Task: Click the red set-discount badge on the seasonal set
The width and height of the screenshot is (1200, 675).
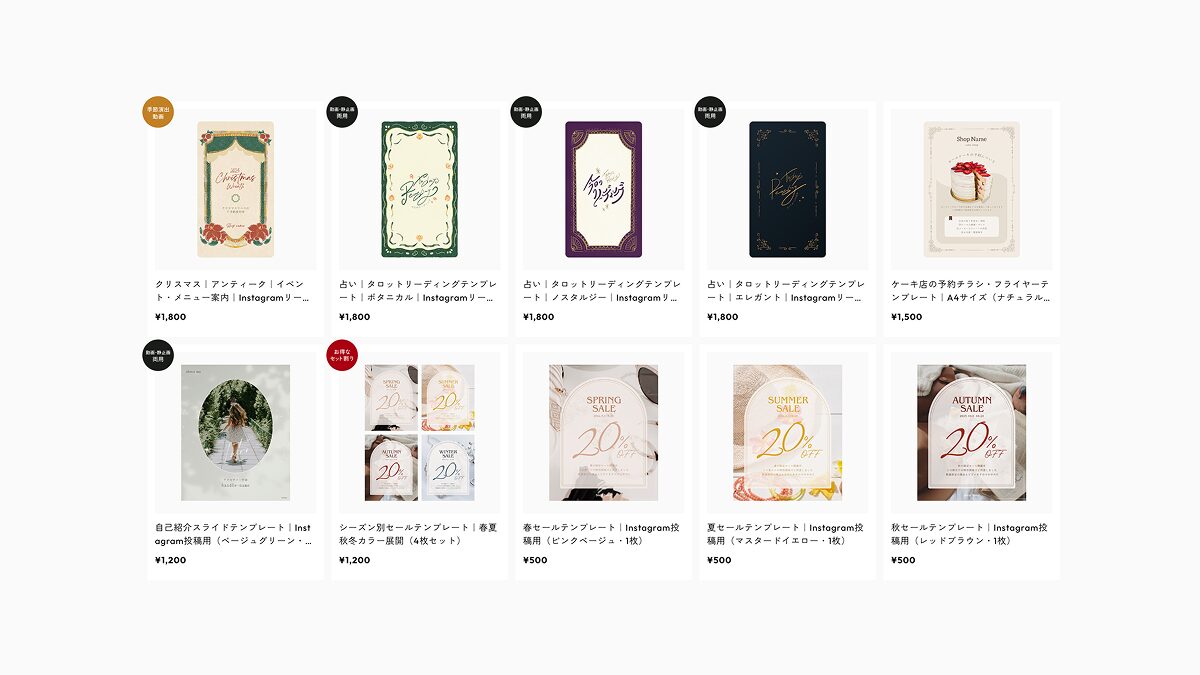Action: [342, 355]
